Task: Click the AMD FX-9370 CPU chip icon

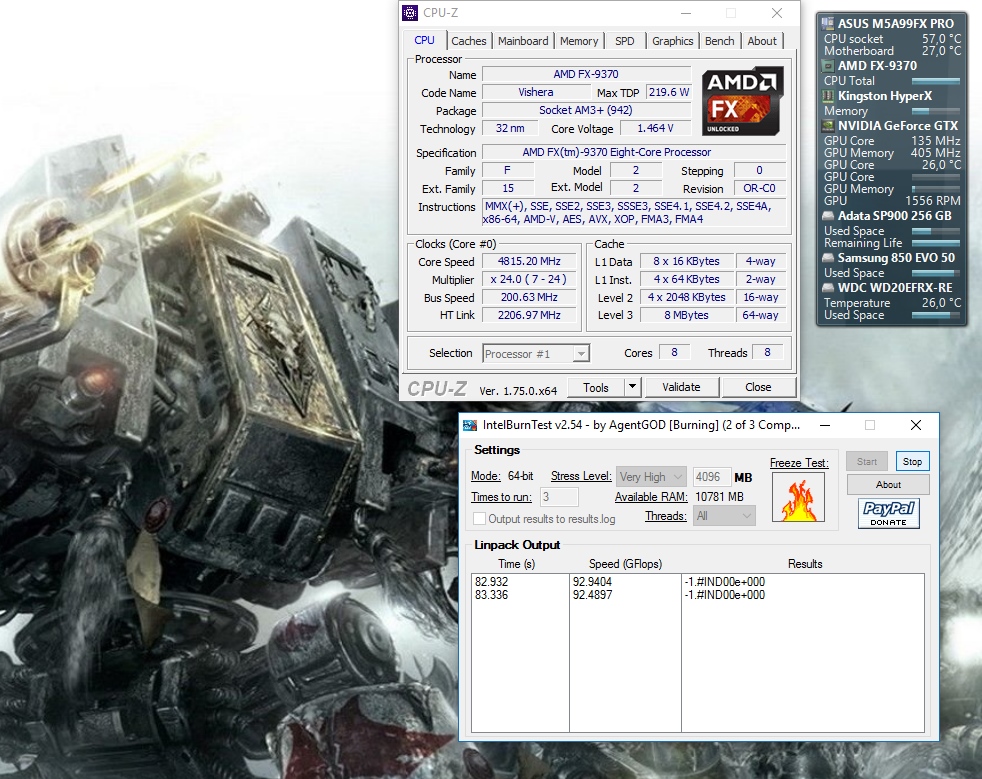Action: (828, 66)
